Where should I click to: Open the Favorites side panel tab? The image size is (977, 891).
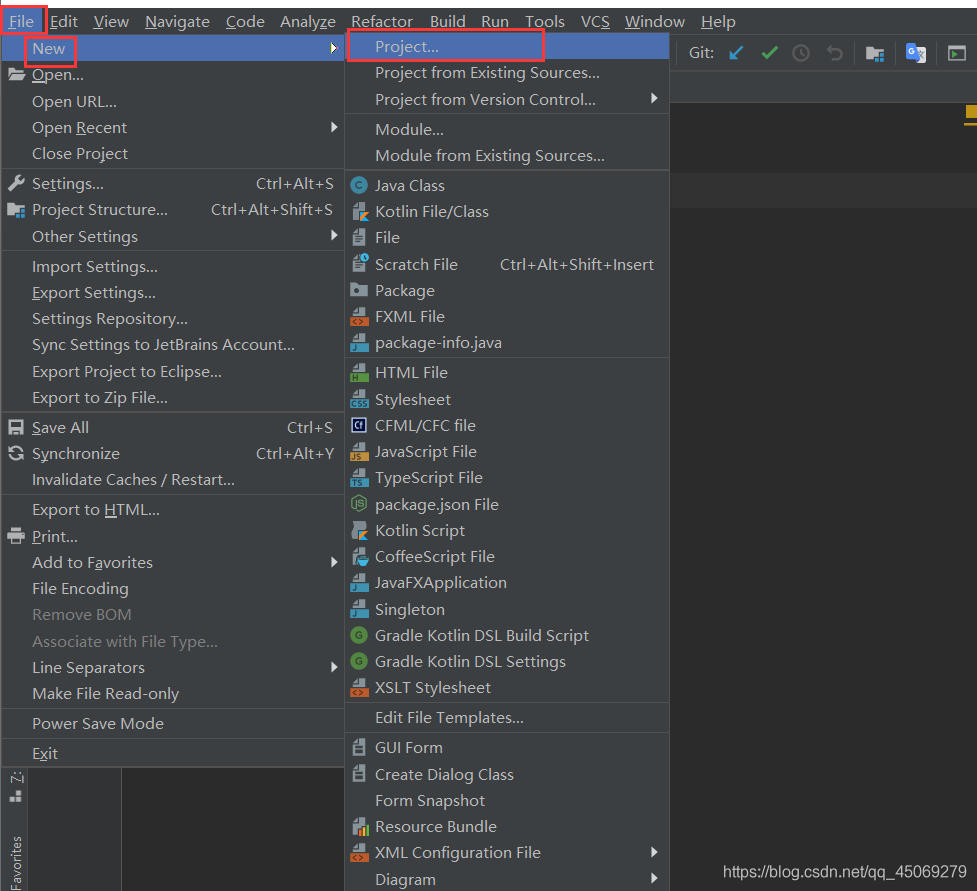(x=16, y=860)
